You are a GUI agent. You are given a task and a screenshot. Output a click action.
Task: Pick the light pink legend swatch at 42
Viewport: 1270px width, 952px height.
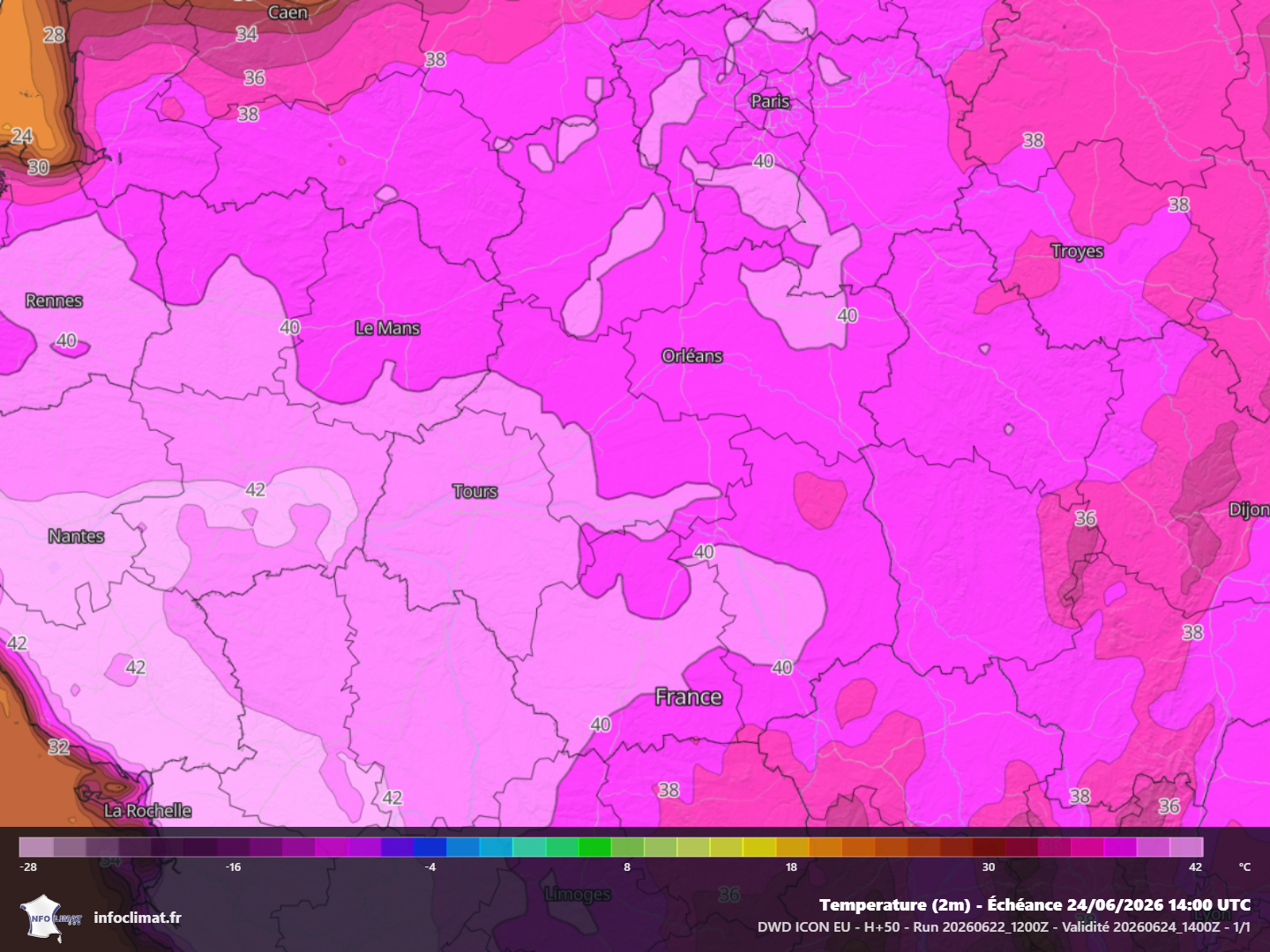click(x=1186, y=847)
